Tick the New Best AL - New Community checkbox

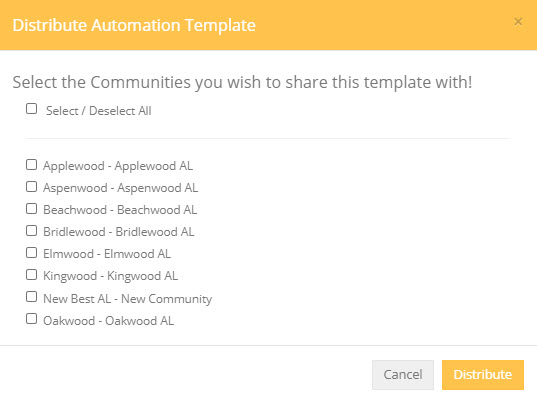[32, 297]
